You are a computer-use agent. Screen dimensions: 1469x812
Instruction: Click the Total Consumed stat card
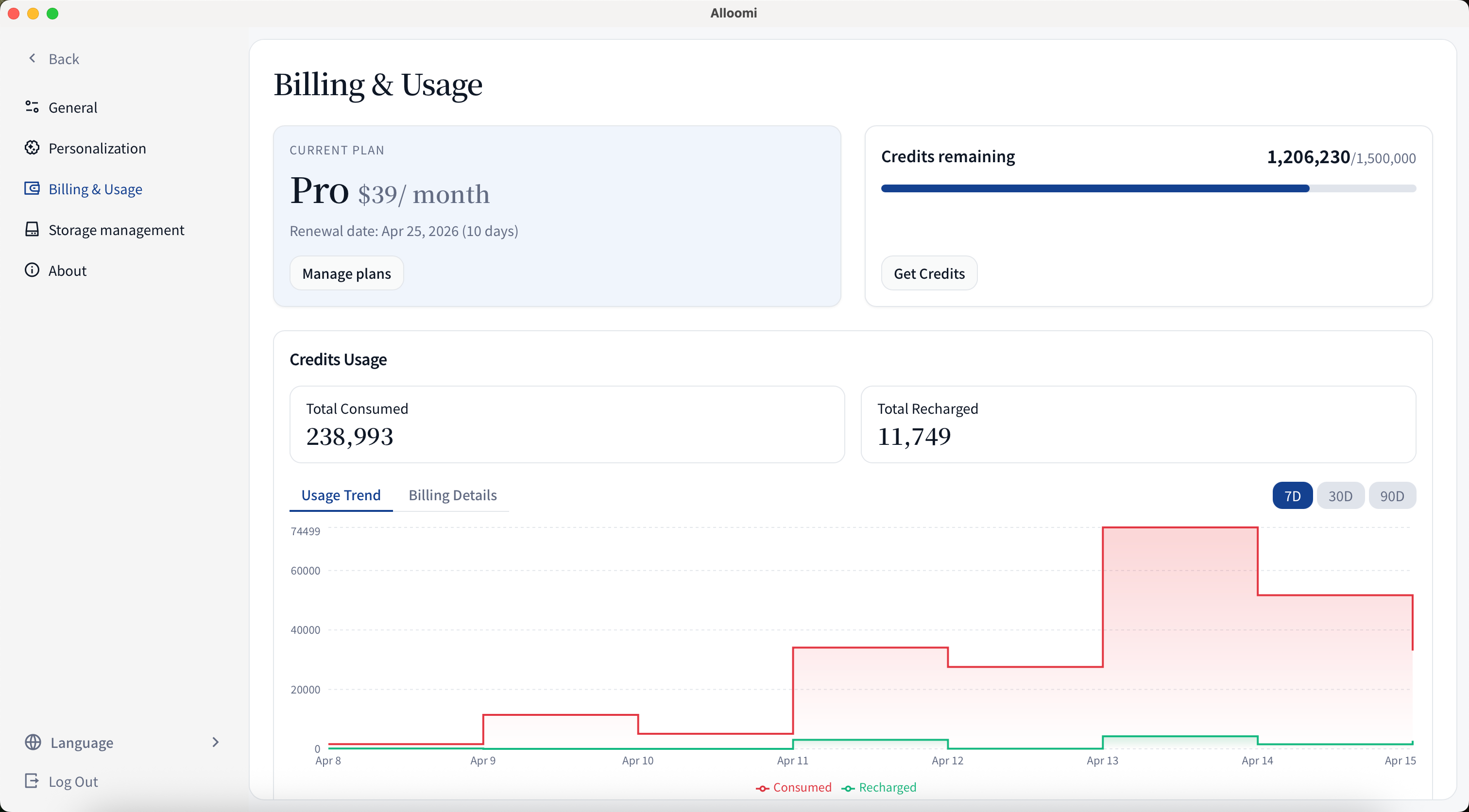pyautogui.click(x=566, y=424)
